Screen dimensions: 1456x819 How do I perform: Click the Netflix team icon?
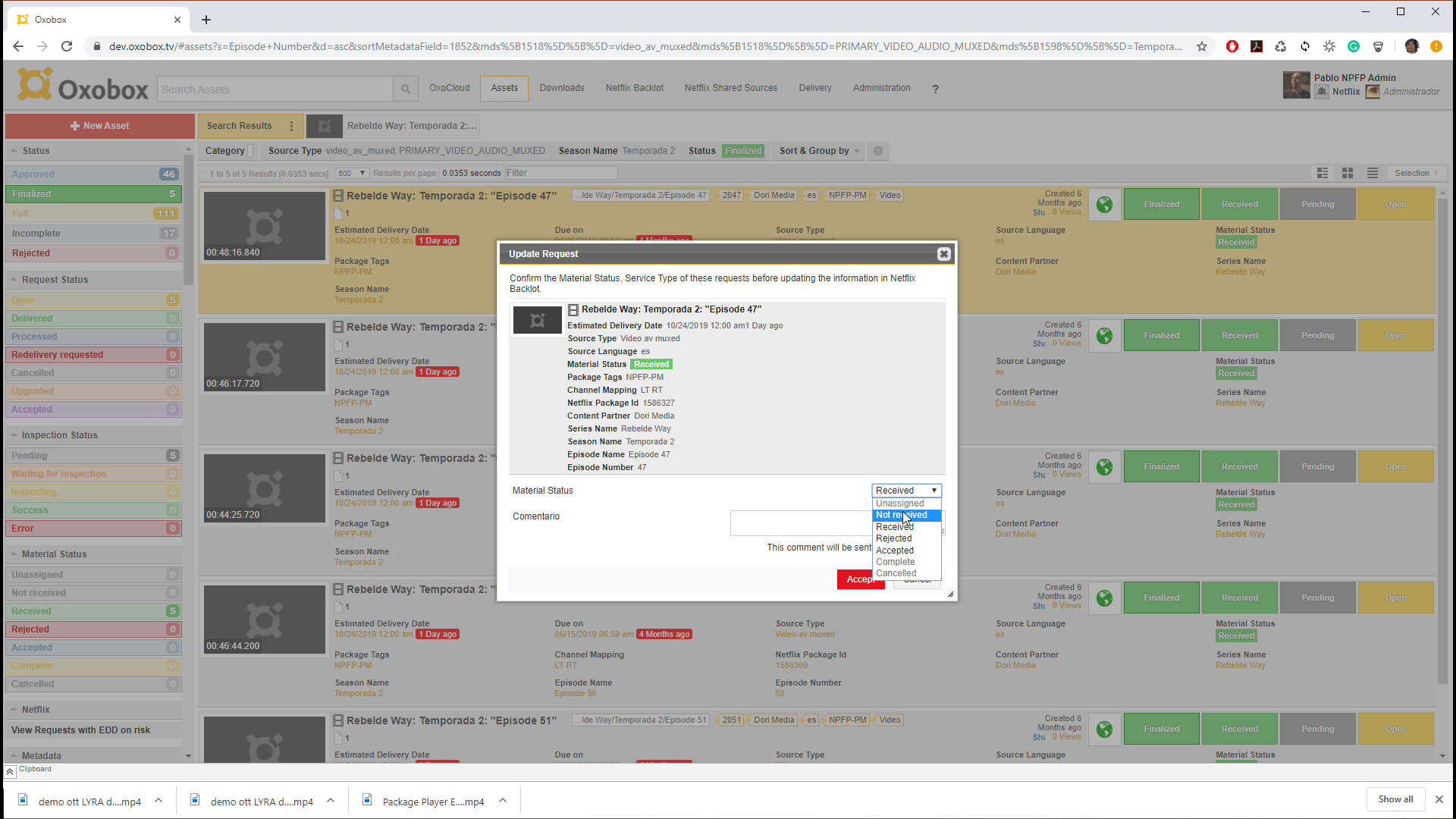point(1322,92)
